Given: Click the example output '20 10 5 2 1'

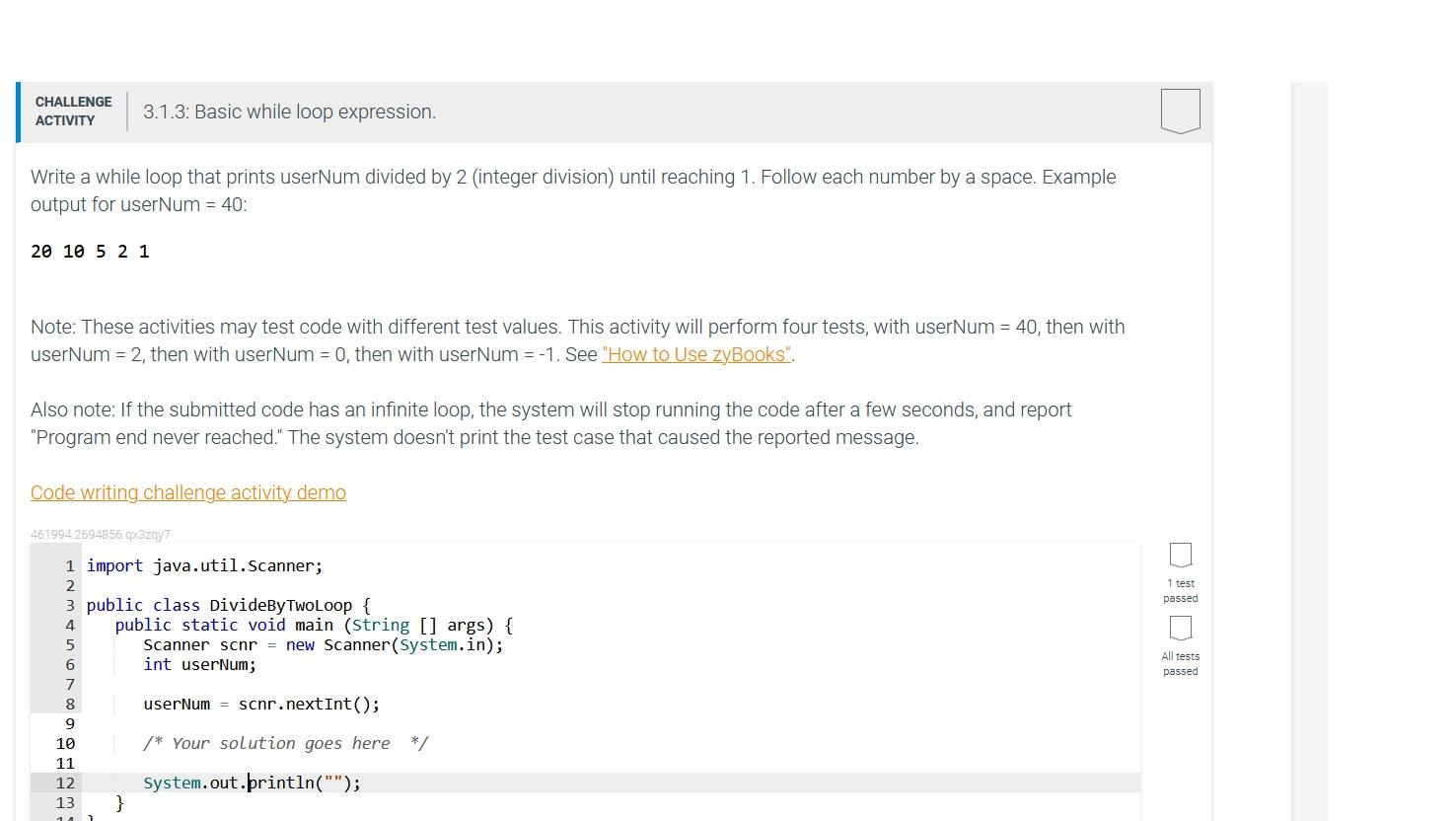Looking at the screenshot, I should pos(90,252).
